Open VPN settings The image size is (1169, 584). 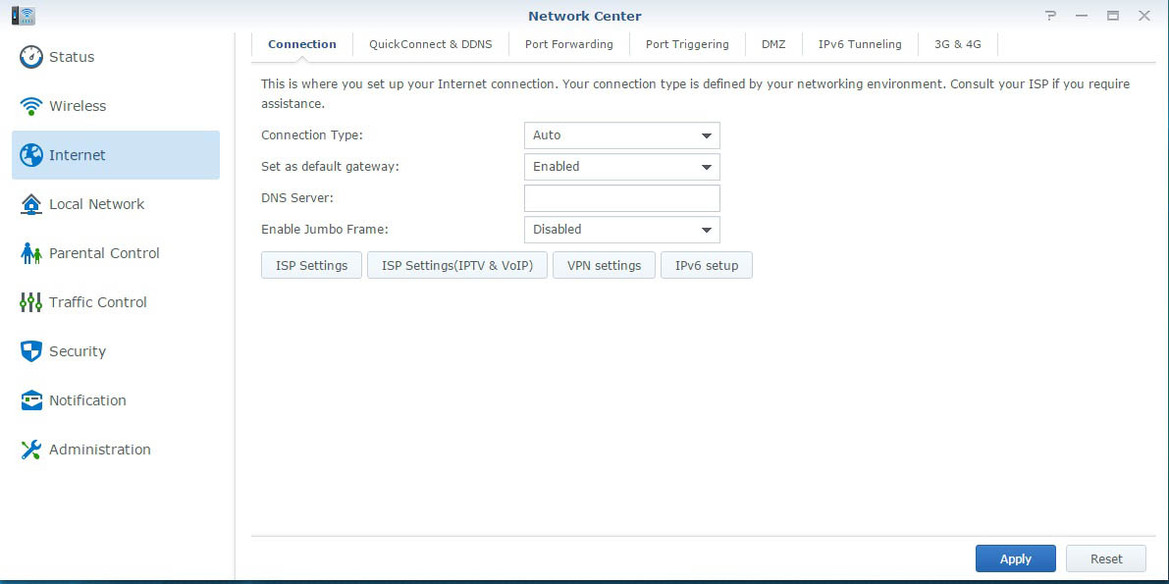point(604,266)
